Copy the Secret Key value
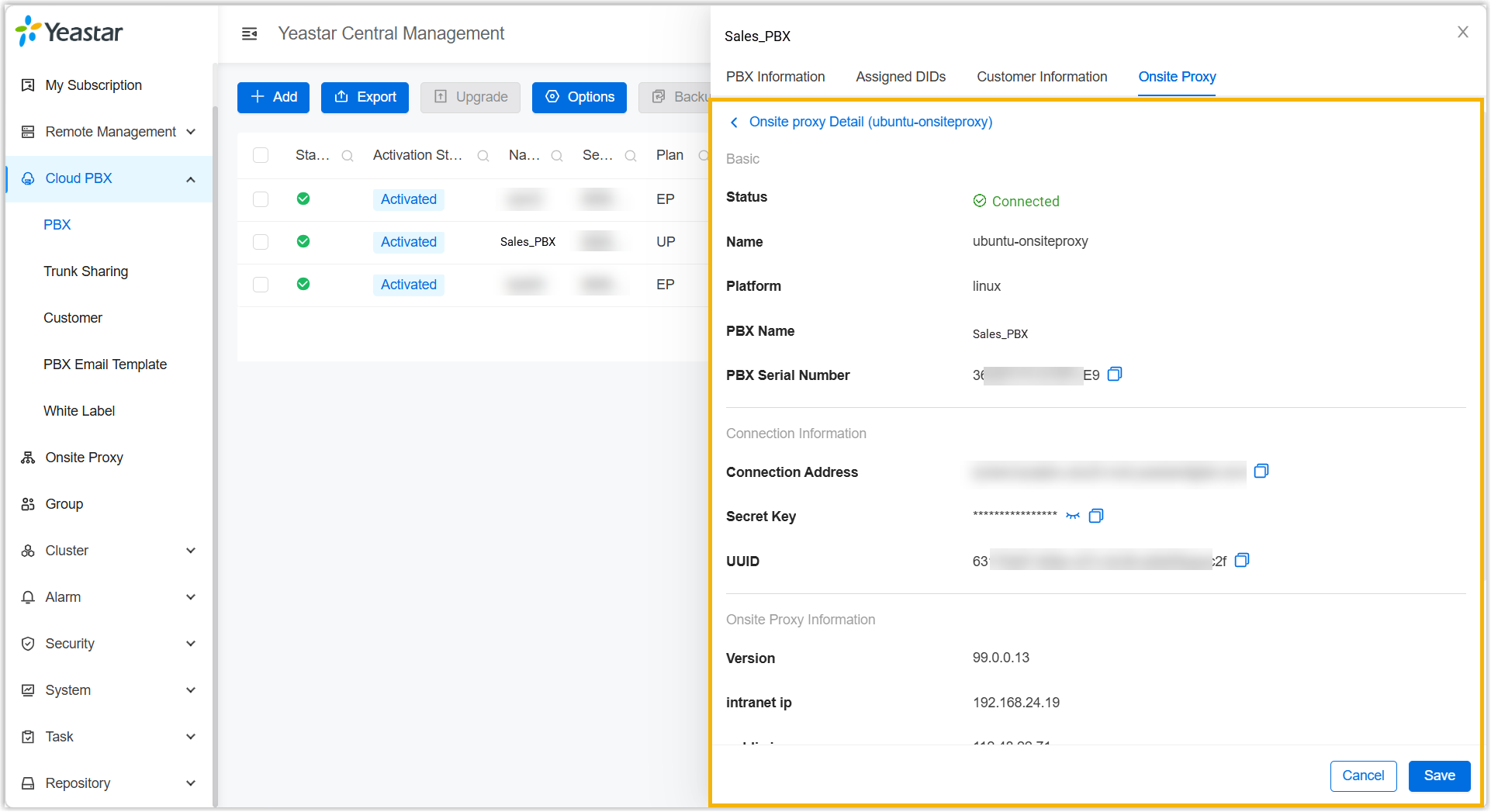The height and width of the screenshot is (812, 1491). [1096, 516]
